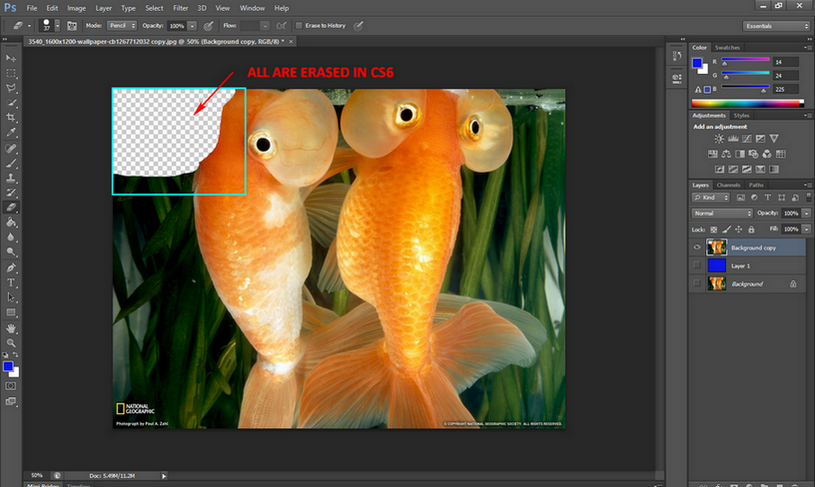Select the Rectangular Marquee tool

pyautogui.click(x=11, y=73)
